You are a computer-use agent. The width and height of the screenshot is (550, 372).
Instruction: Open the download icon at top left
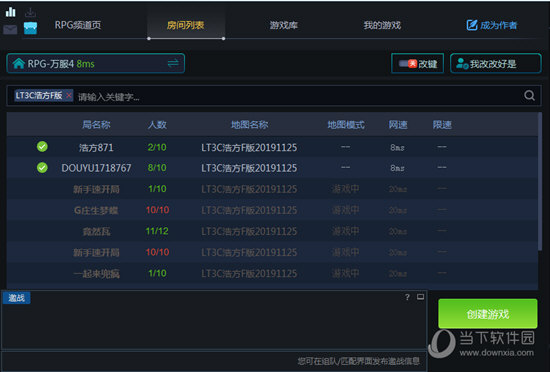click(31, 12)
